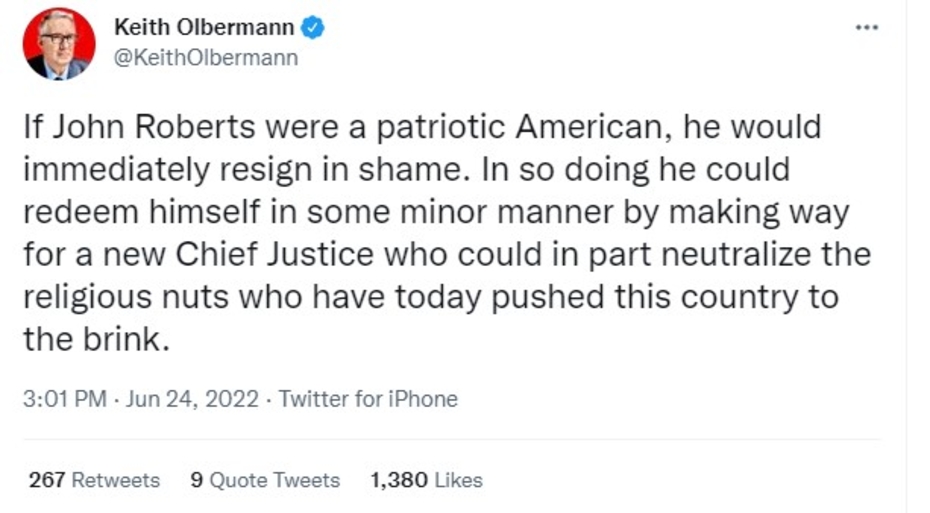Click the display name Keith Olbermann
The height and width of the screenshot is (513, 930).
pyautogui.click(x=205, y=28)
